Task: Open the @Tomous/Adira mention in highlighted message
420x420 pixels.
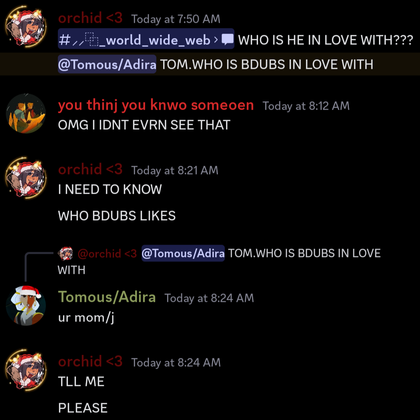Action: tap(107, 64)
